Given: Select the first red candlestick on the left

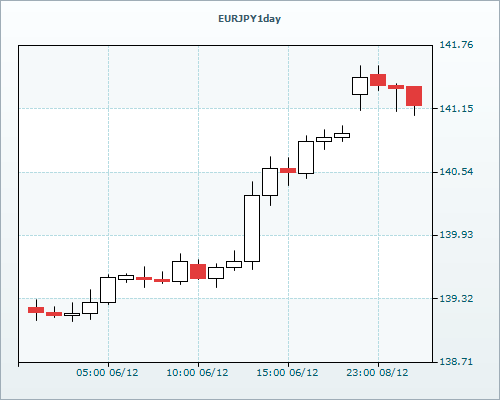Looking at the screenshot, I should coord(36,310).
